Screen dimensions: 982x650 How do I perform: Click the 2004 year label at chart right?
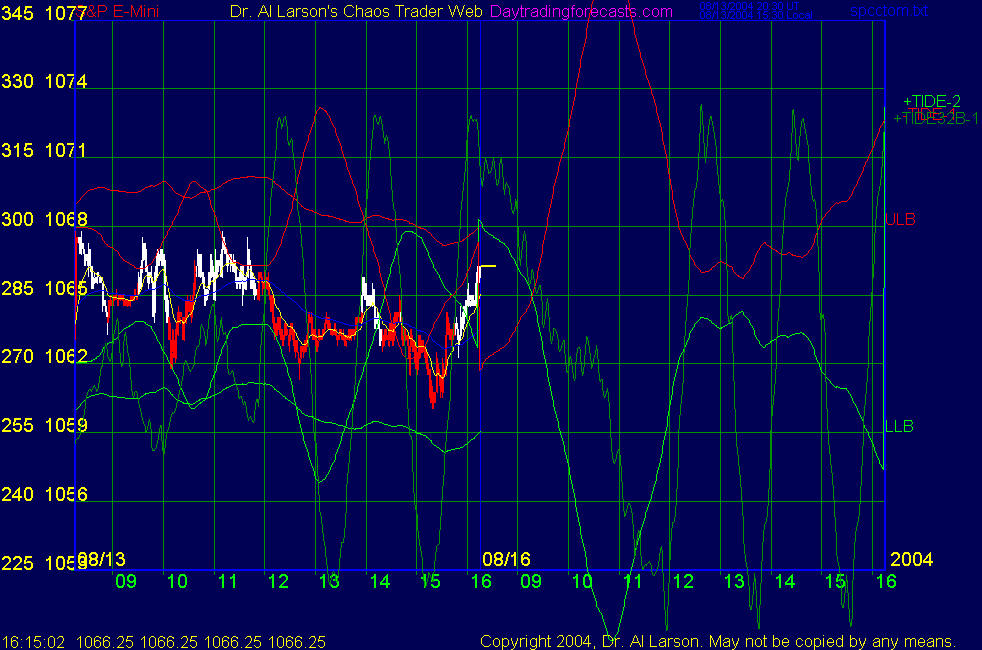(912, 559)
